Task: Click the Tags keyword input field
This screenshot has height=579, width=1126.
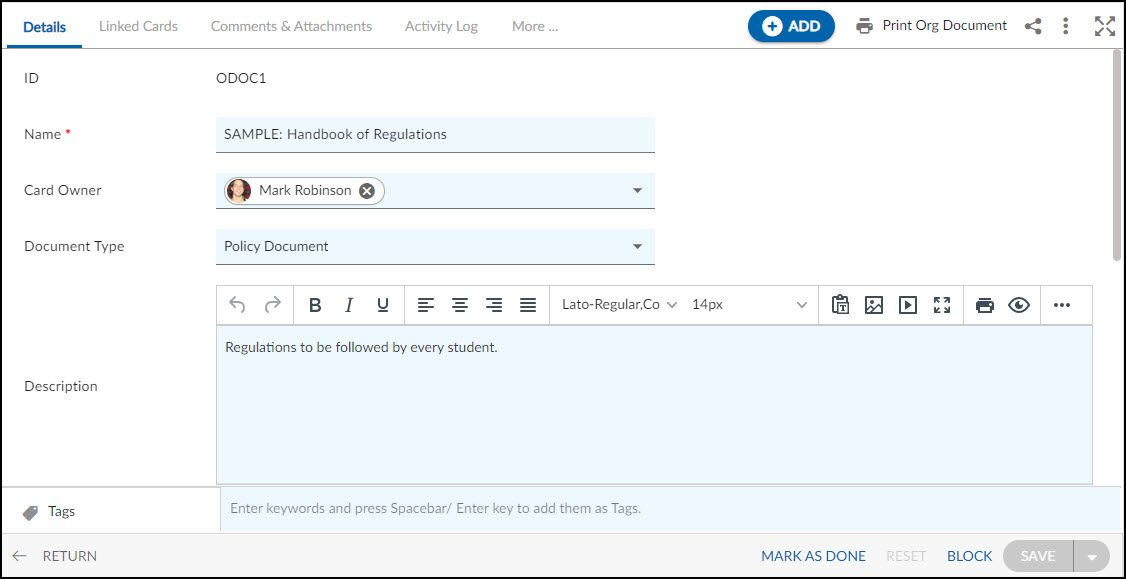Action: pyautogui.click(x=670, y=509)
